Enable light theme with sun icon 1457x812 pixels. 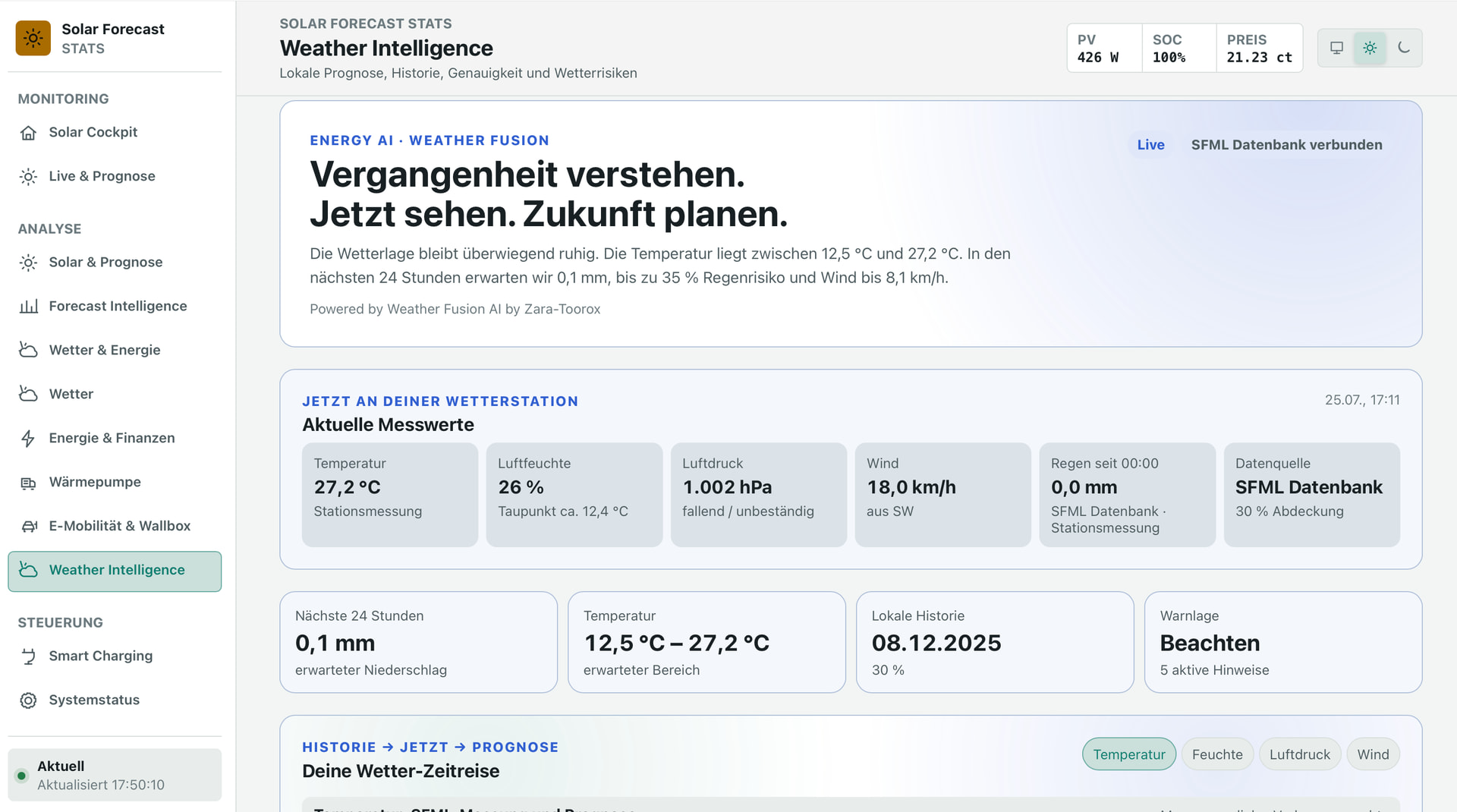1370,48
